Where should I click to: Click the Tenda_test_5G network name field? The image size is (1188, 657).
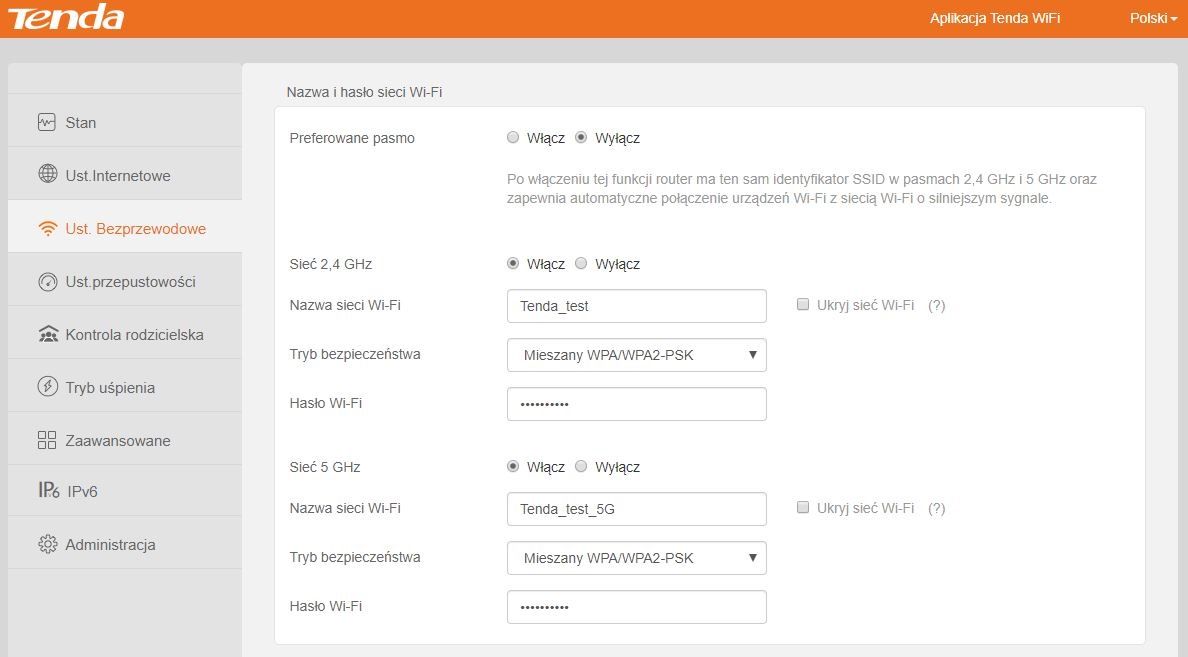[x=636, y=508]
